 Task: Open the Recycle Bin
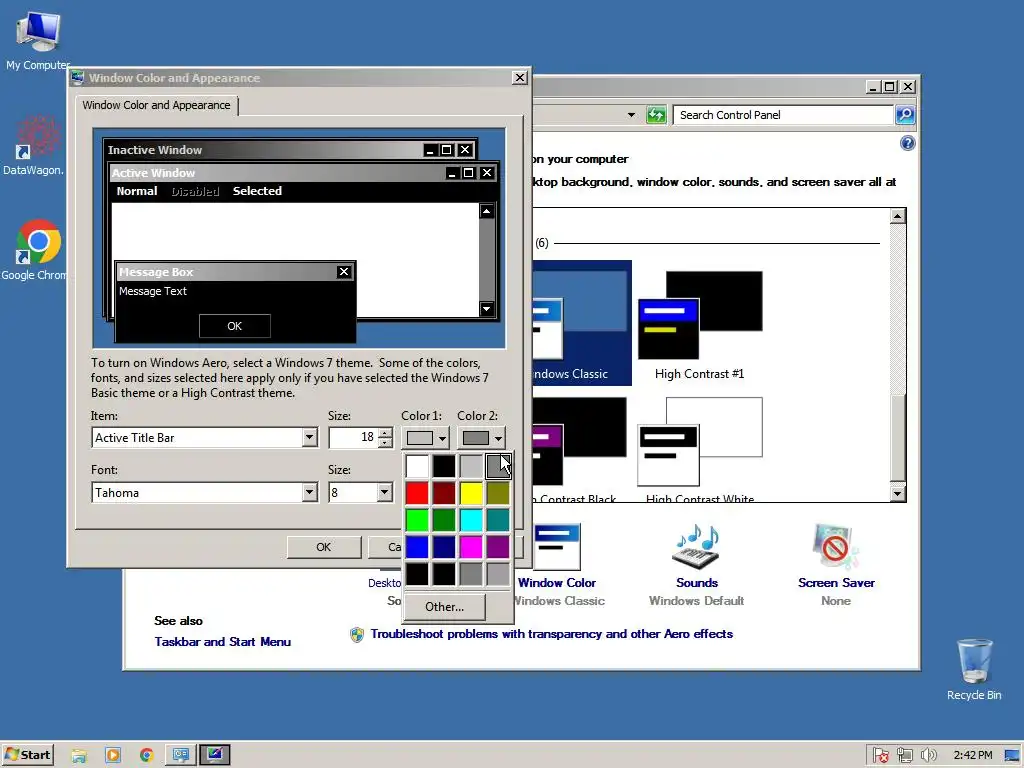pyautogui.click(x=974, y=669)
